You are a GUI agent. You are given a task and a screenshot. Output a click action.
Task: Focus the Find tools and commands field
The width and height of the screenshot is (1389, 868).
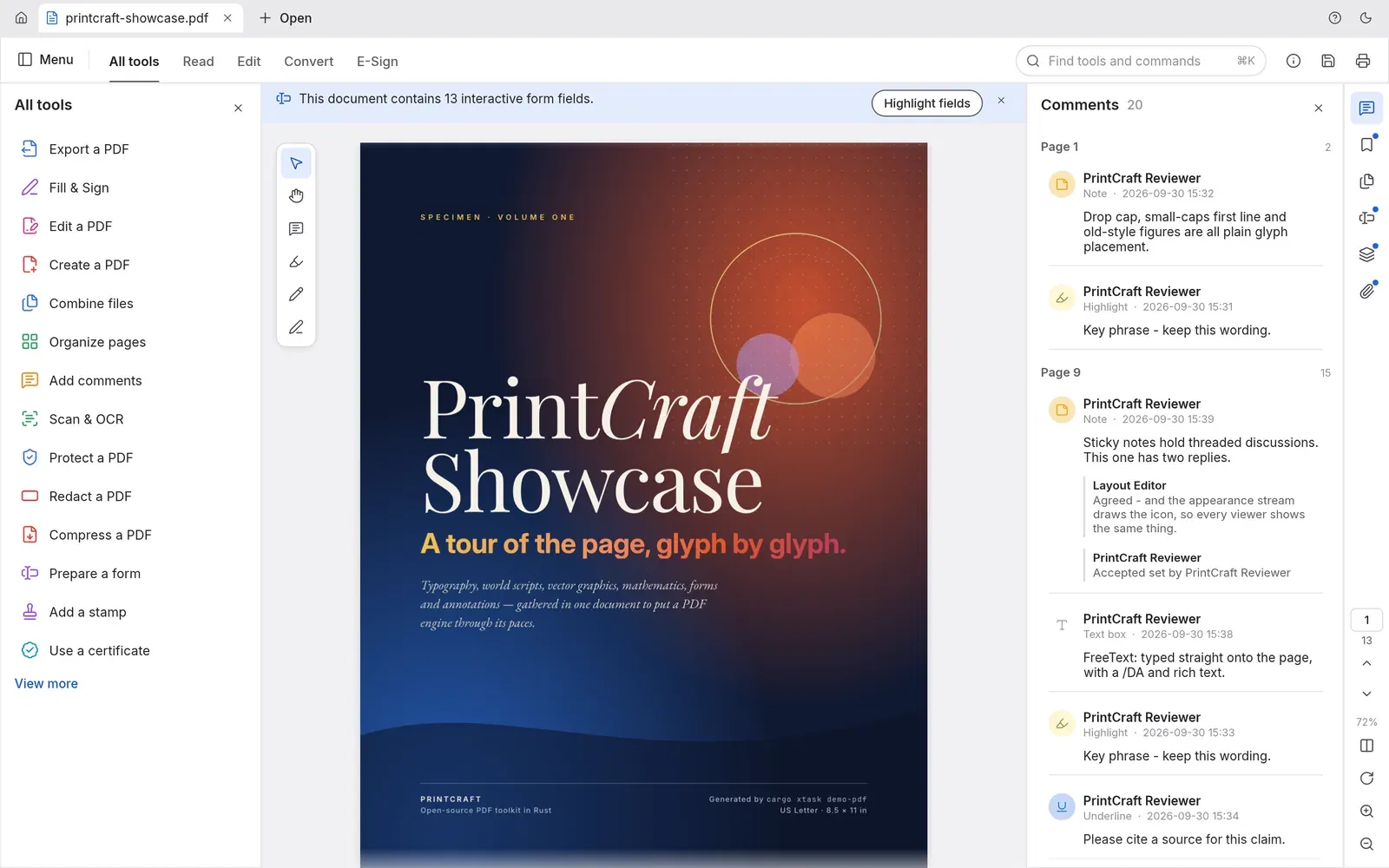1141,61
